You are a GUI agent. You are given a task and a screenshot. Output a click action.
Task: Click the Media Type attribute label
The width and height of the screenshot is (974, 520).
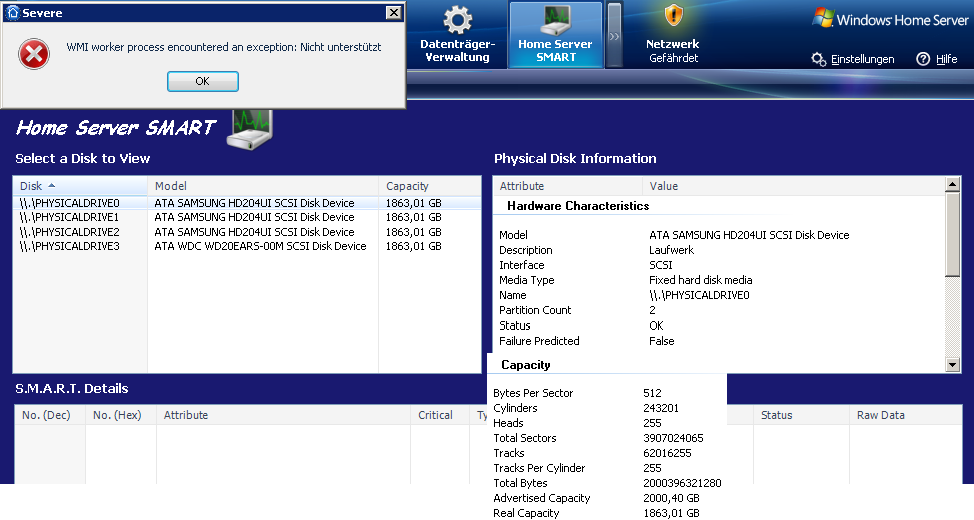[527, 280]
